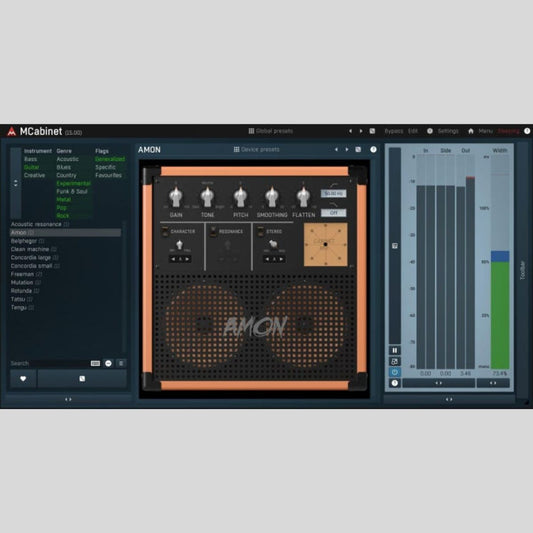Image resolution: width=533 pixels, height=533 pixels.
Task: Open global help question mark icon
Action: (527, 131)
